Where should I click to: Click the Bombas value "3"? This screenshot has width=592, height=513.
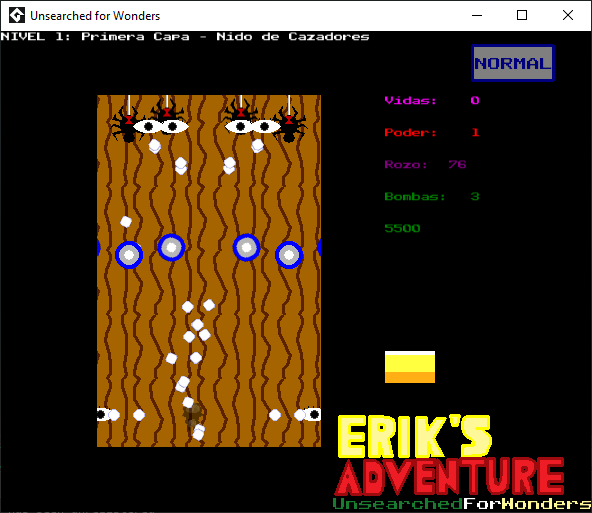(x=475, y=197)
